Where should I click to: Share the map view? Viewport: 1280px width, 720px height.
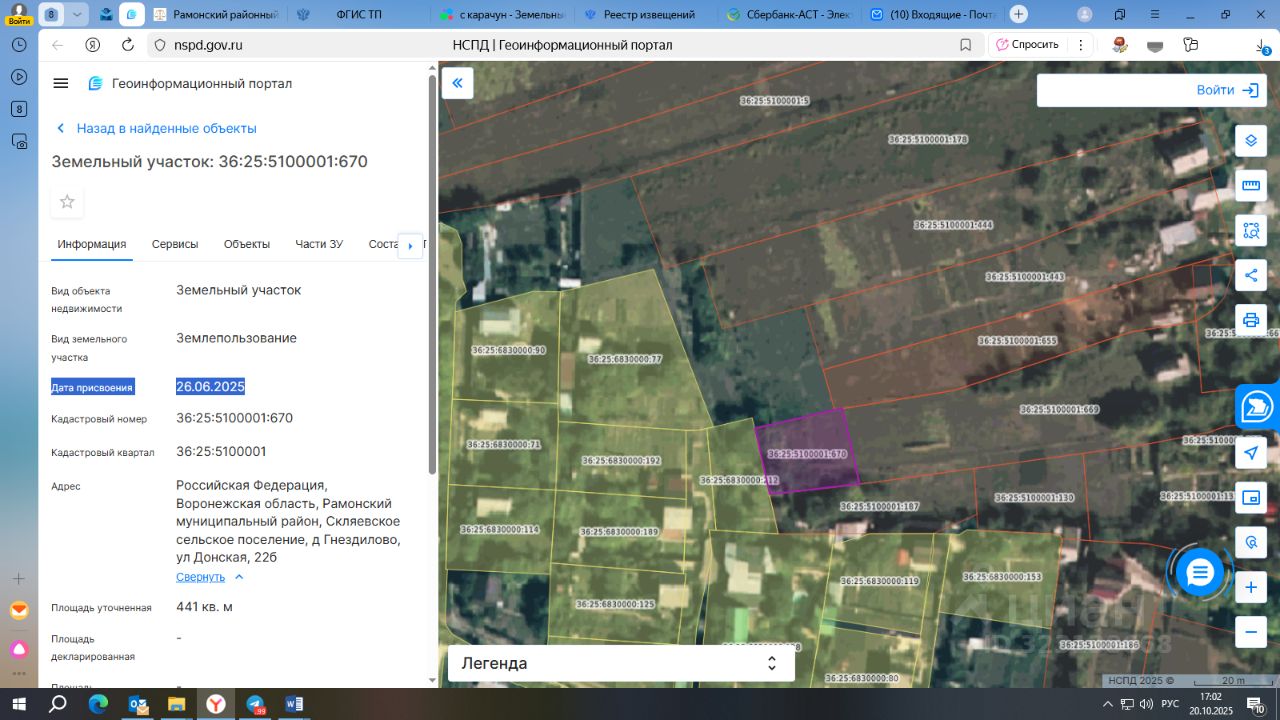[1251, 275]
